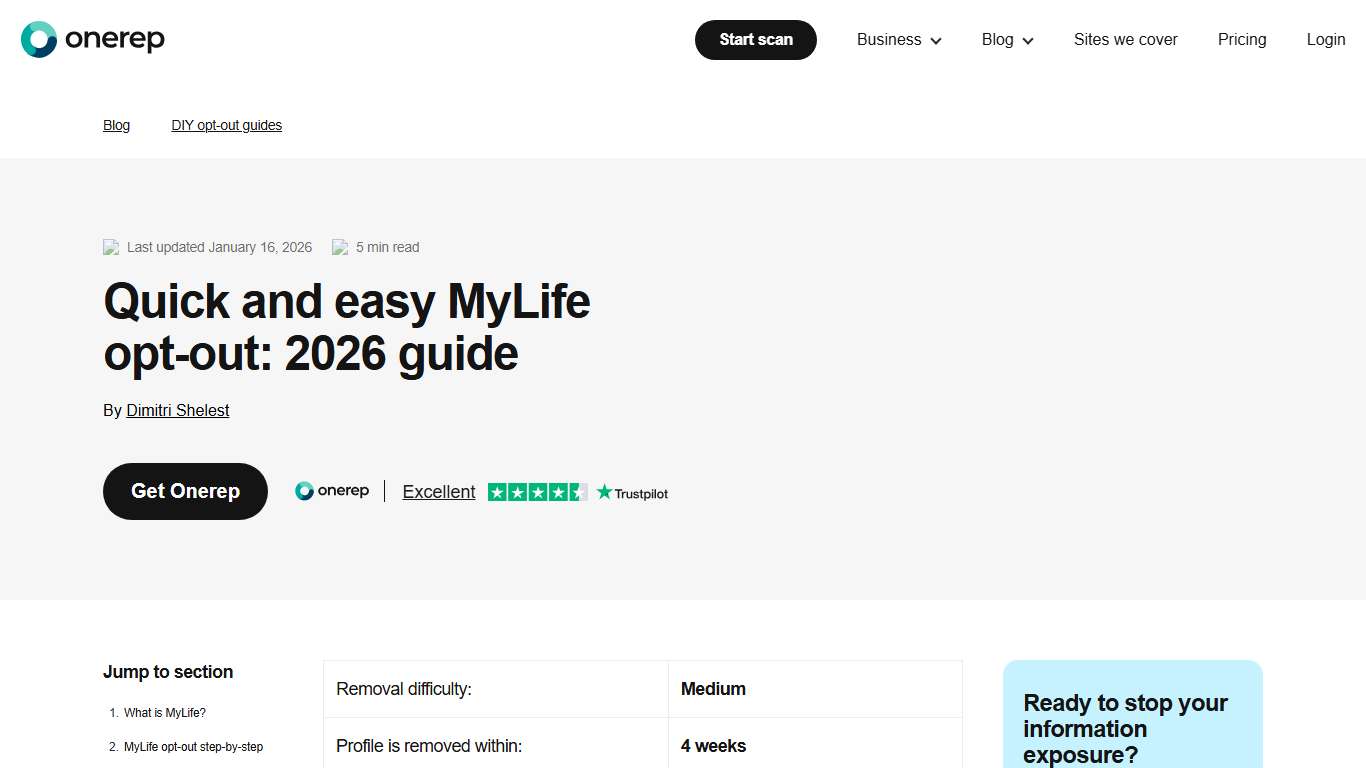1366x768 pixels.
Task: Click the green star rating graphic
Action: click(536, 491)
